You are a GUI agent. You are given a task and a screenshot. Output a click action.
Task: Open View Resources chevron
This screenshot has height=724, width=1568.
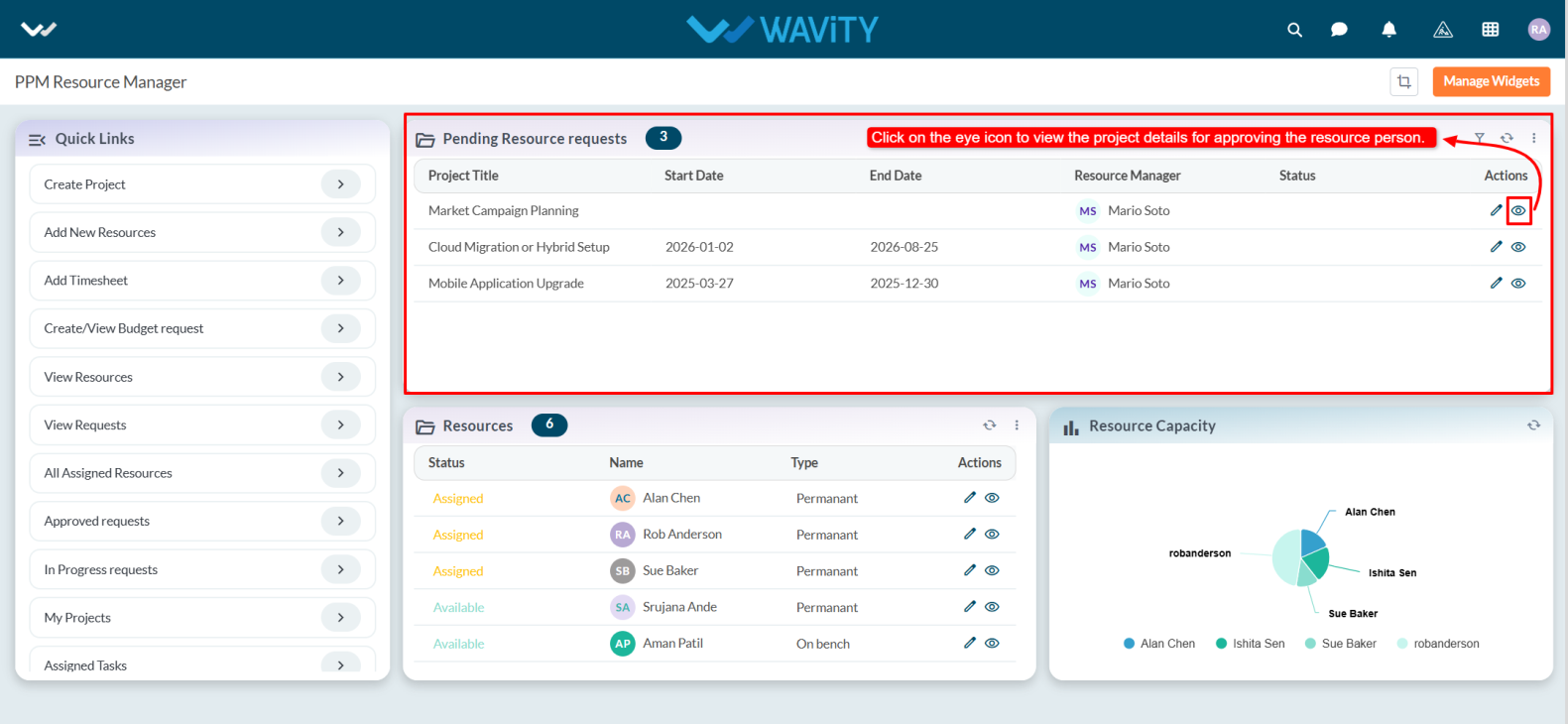click(341, 377)
